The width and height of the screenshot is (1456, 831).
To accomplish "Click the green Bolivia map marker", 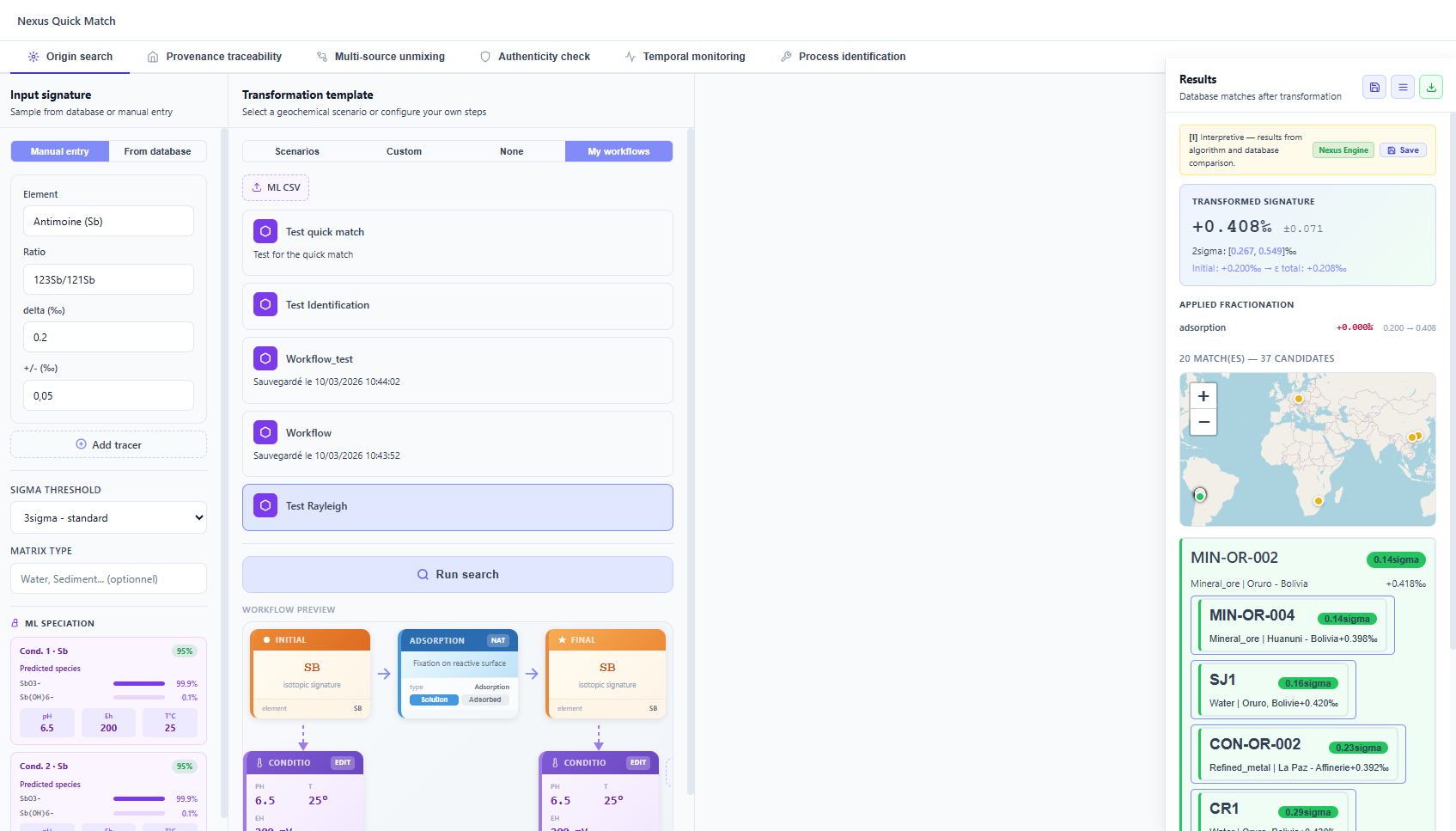I will point(1200,496).
